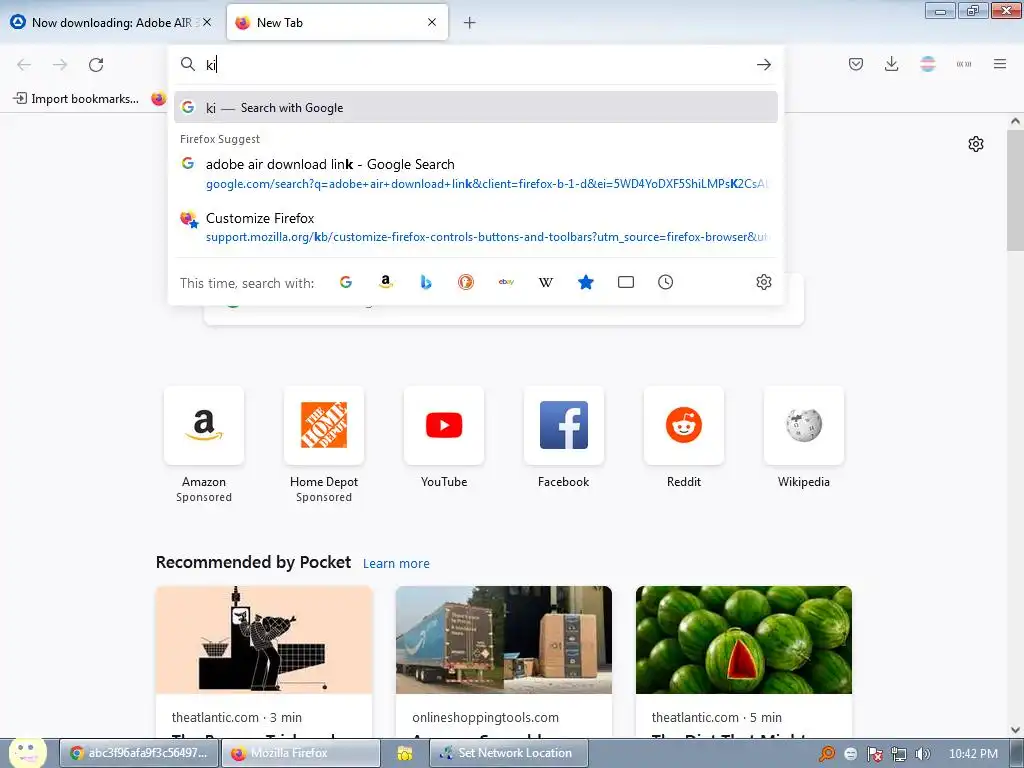The height and width of the screenshot is (768, 1024).
Task: Search this time with Google
Action: click(346, 282)
